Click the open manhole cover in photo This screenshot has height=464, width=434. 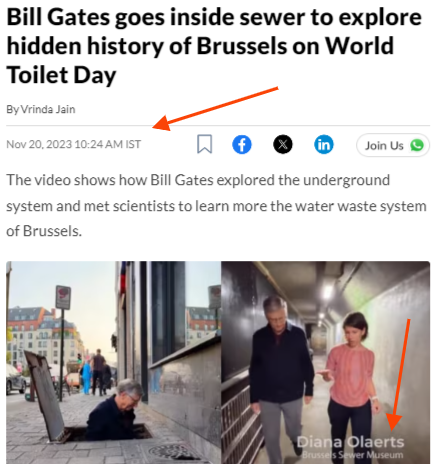pyautogui.click(x=45, y=397)
